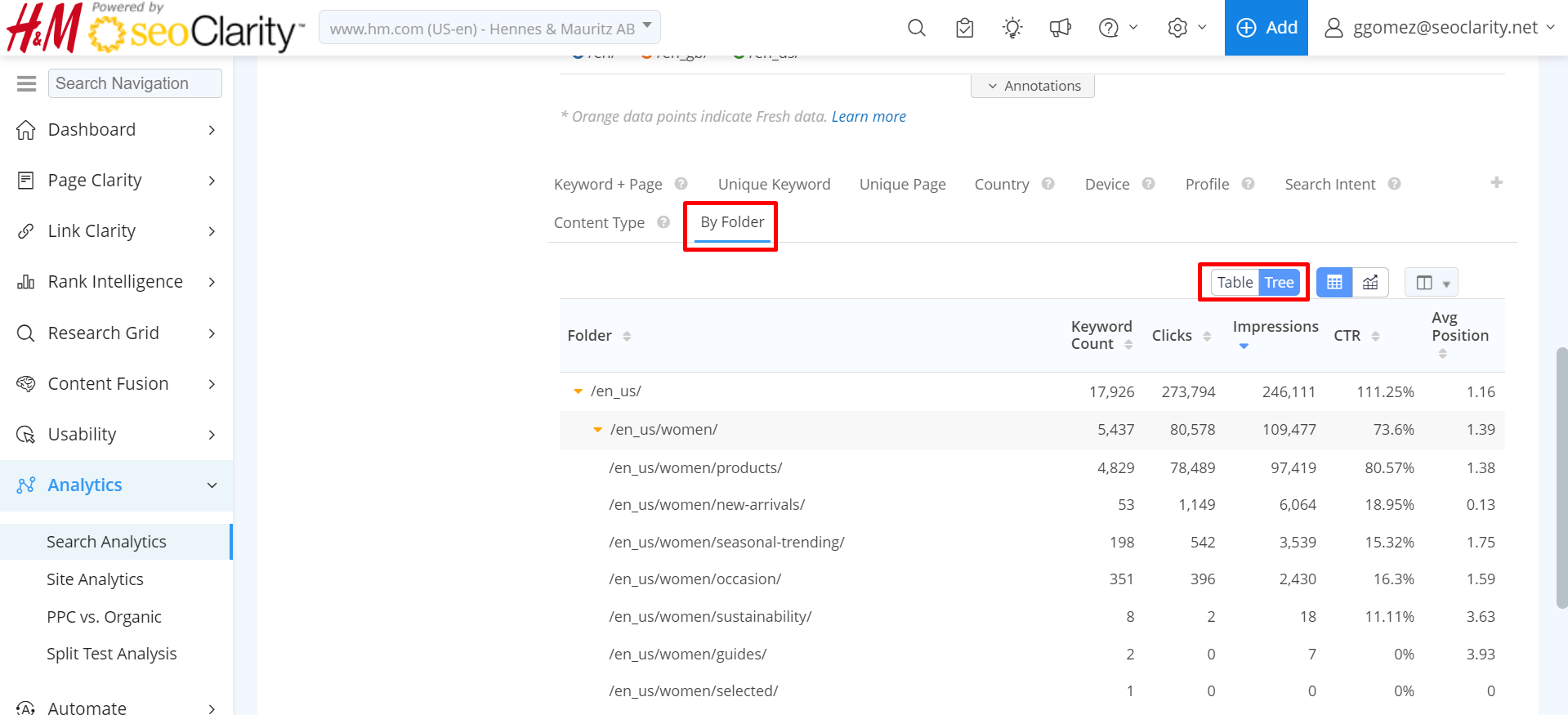Image resolution: width=1568 pixels, height=715 pixels.
Task: Click the Learn more link
Action: [869, 117]
